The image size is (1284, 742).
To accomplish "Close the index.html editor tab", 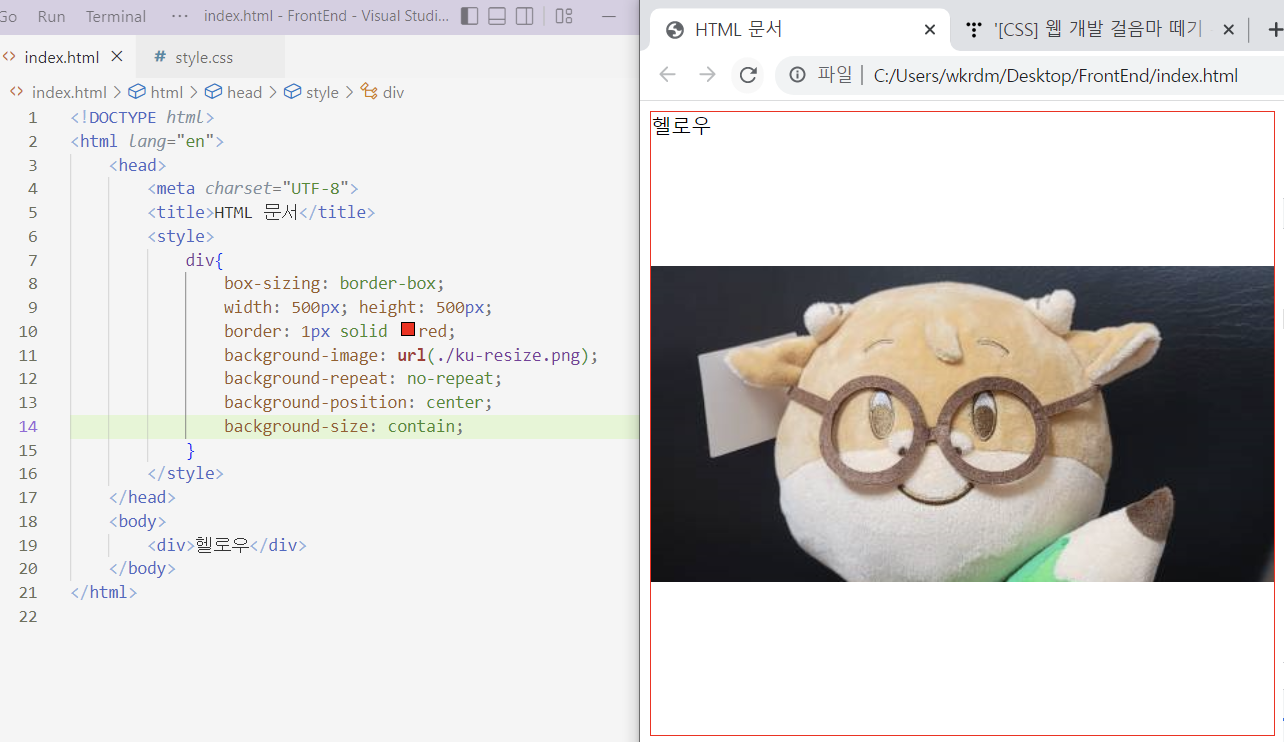I will click(117, 57).
